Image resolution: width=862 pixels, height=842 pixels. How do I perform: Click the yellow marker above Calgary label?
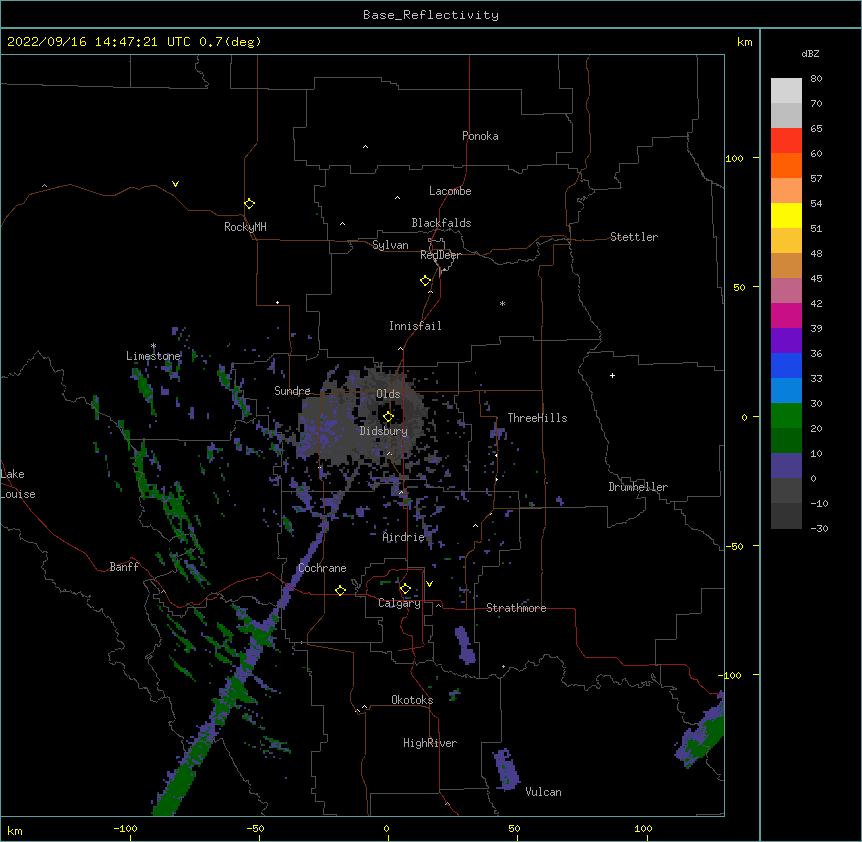point(405,589)
